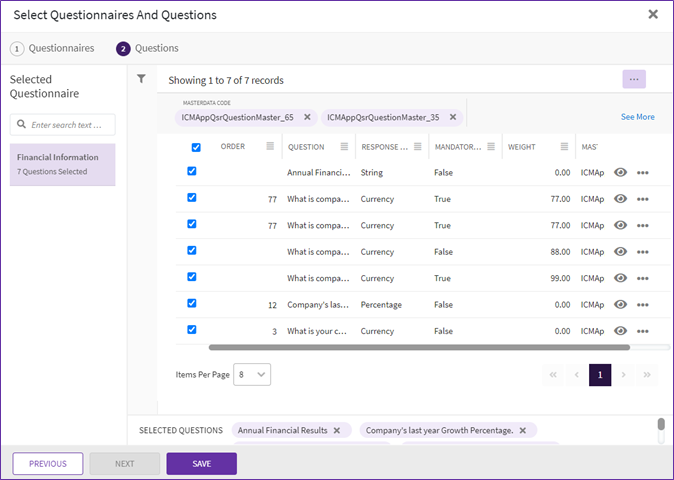Viewport: 674px width, 480px height.
Task: Click the horizontal table scrollbar
Action: pyautogui.click(x=418, y=347)
